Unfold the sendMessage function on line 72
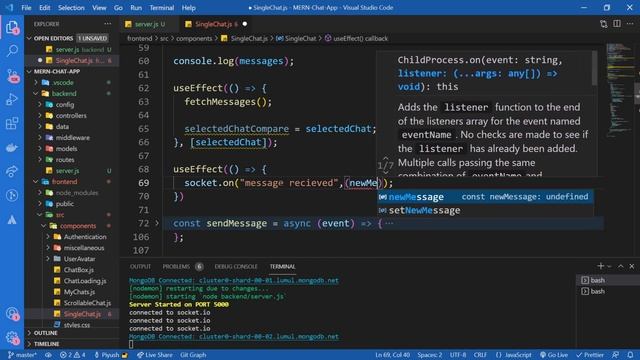 [x=157, y=223]
